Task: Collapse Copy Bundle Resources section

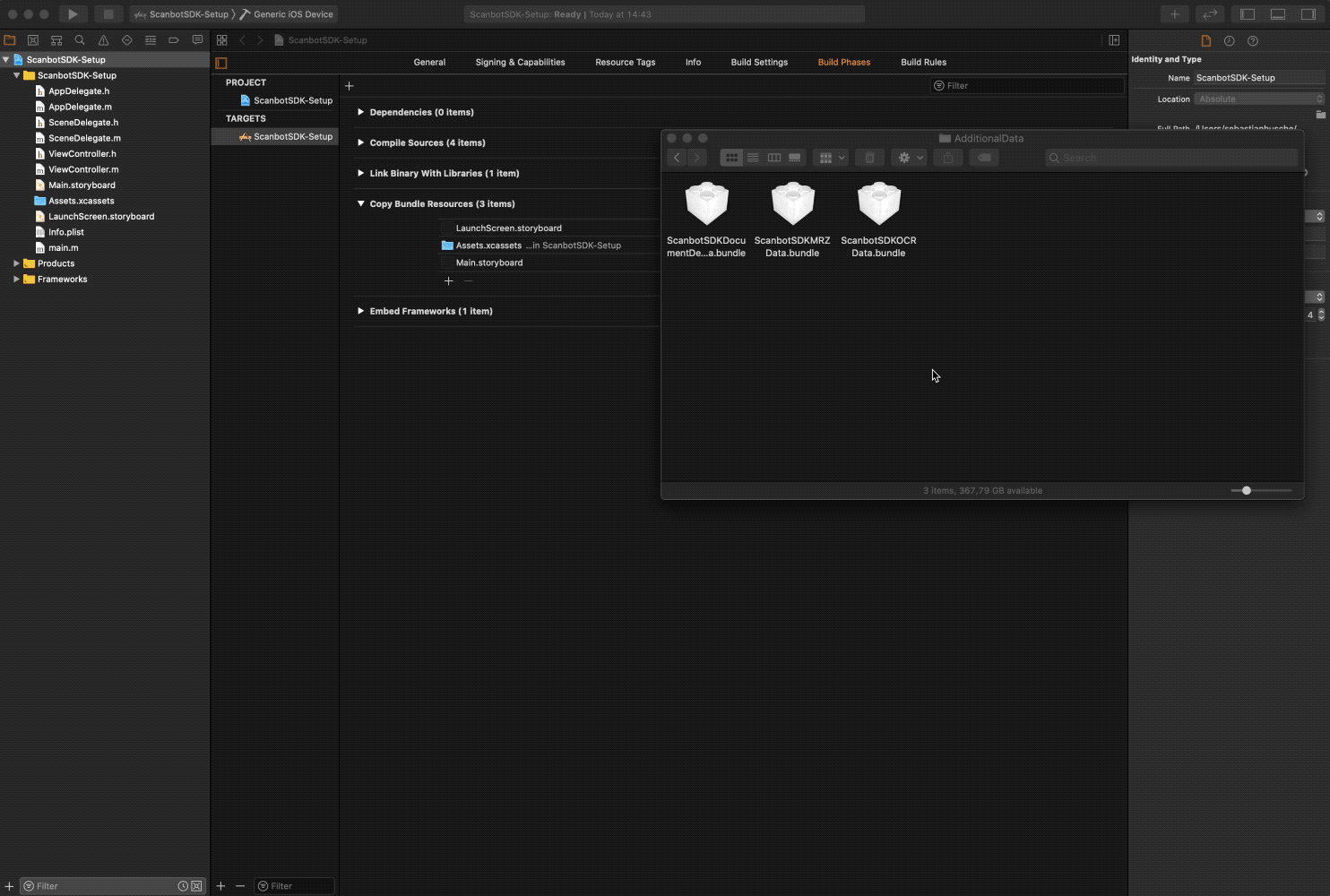Action: point(360,204)
